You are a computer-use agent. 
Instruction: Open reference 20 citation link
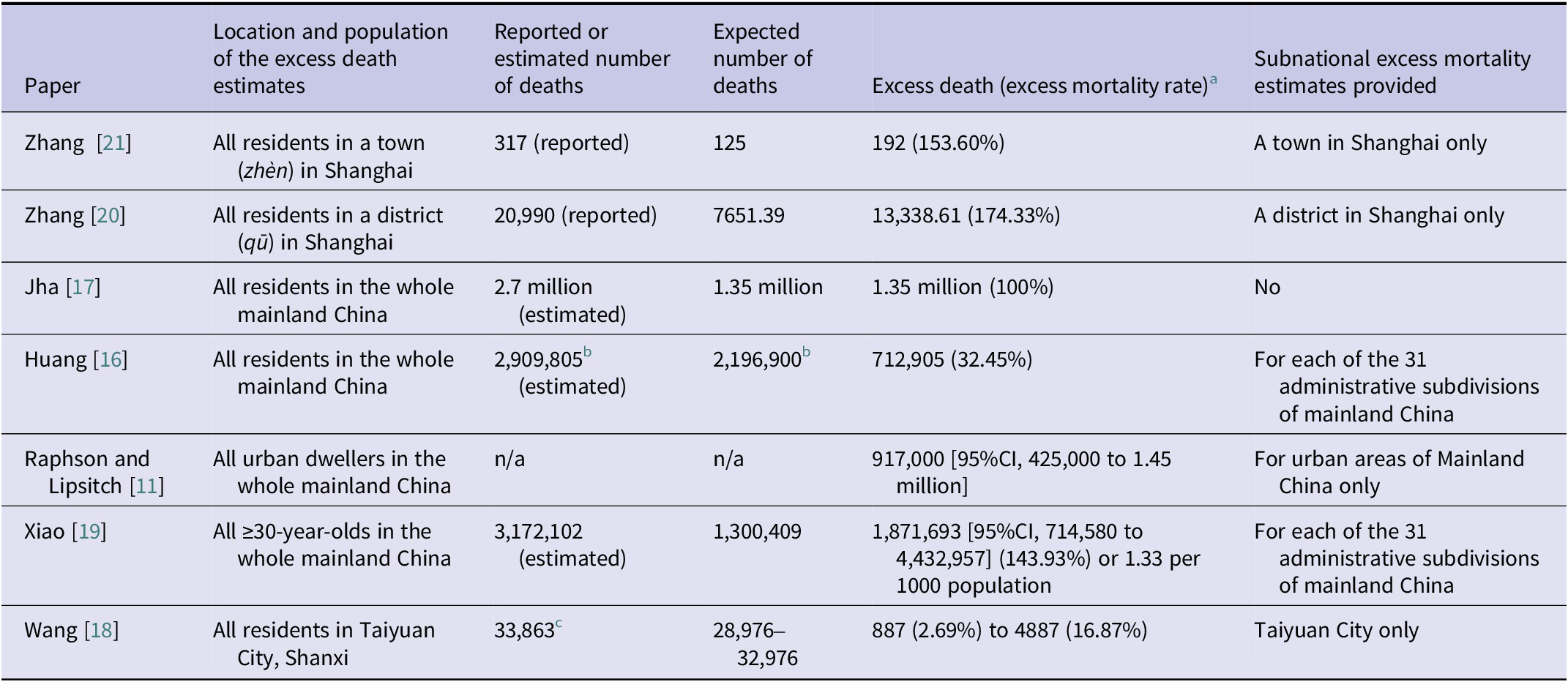pos(108,215)
